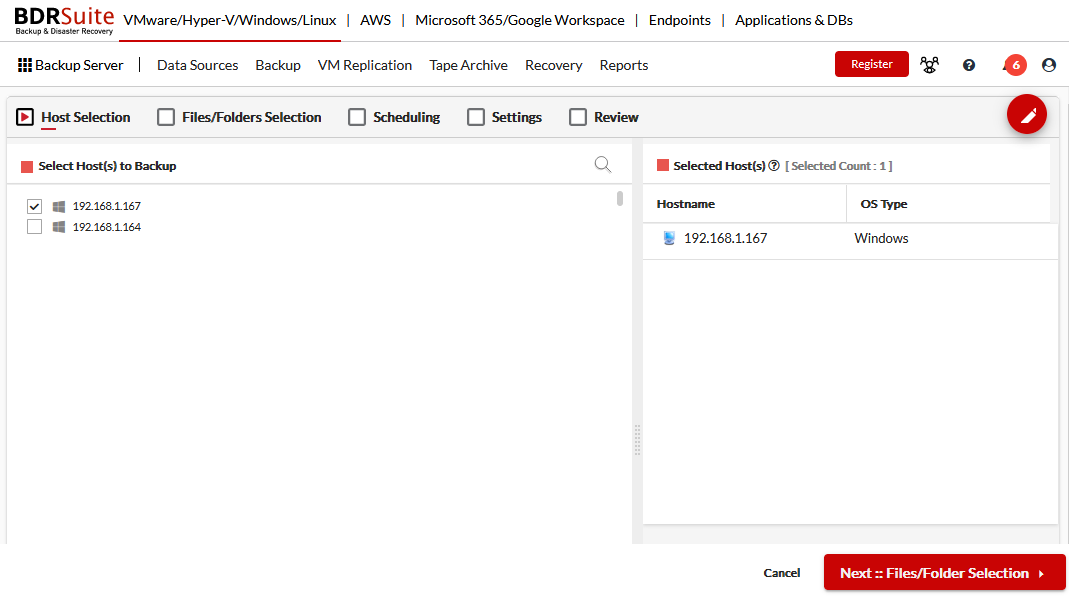Click the Scheduling step checkbox
The image size is (1069, 598).
tap(357, 117)
